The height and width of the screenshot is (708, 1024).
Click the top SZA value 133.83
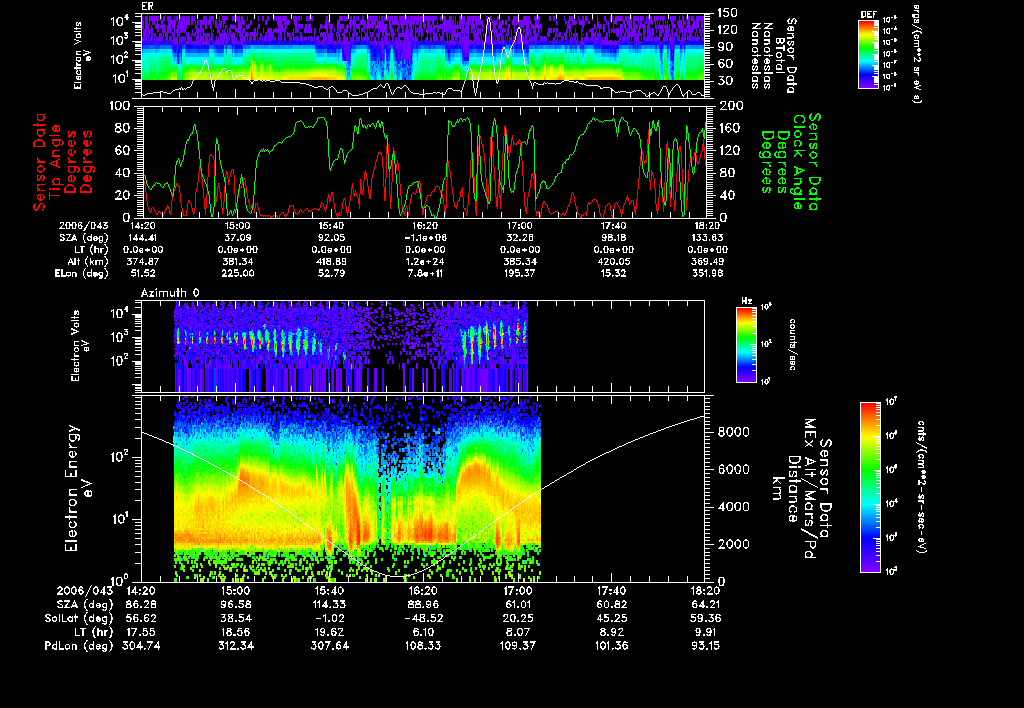click(707, 238)
